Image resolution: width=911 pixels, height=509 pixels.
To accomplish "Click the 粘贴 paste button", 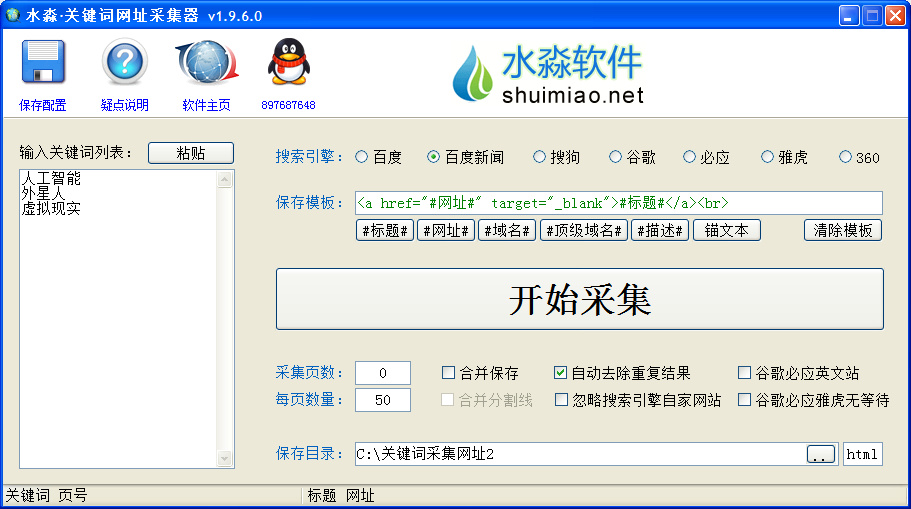I will click(x=191, y=153).
